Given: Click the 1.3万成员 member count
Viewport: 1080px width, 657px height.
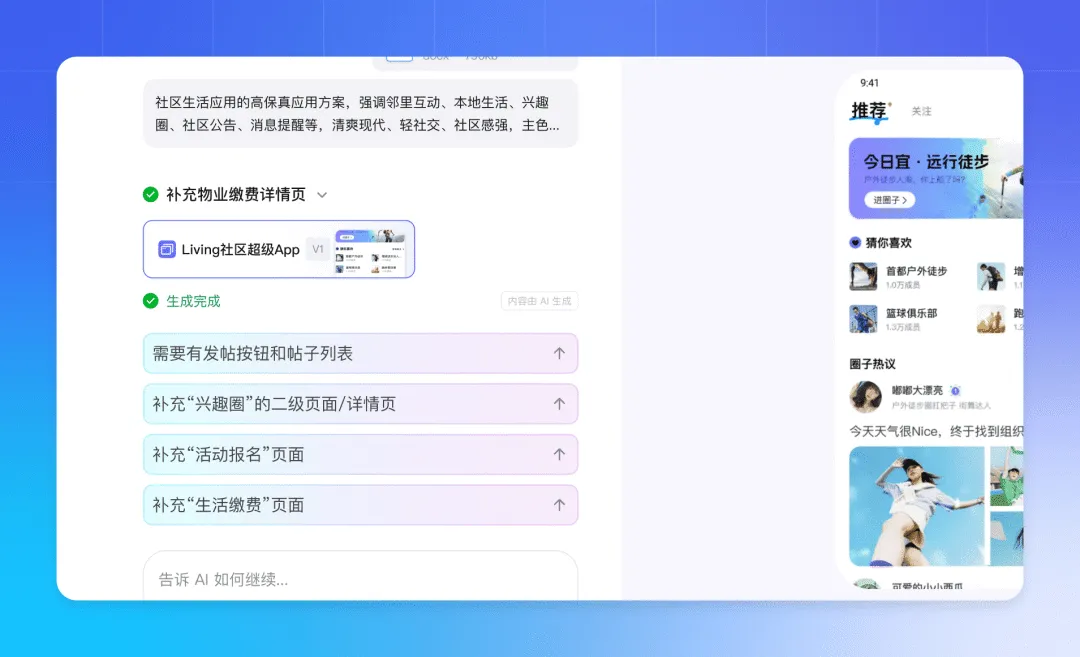Looking at the screenshot, I should coord(903,327).
